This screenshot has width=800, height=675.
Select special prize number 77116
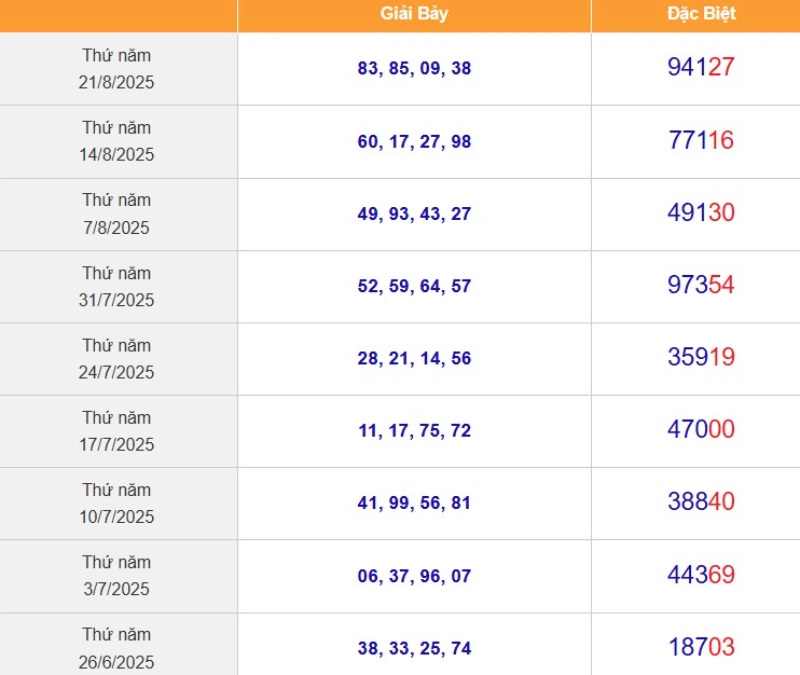point(701,141)
